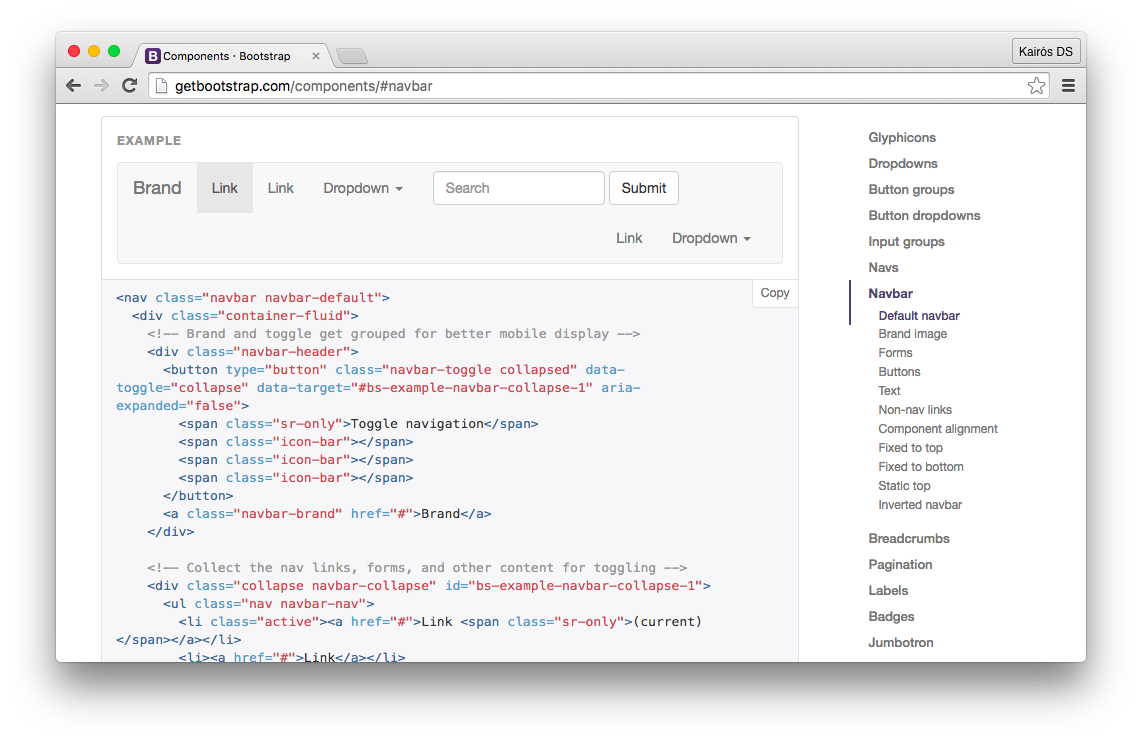This screenshot has width=1142, height=742.
Task: Go to Breadcrumbs in the sidebar
Action: coord(909,539)
